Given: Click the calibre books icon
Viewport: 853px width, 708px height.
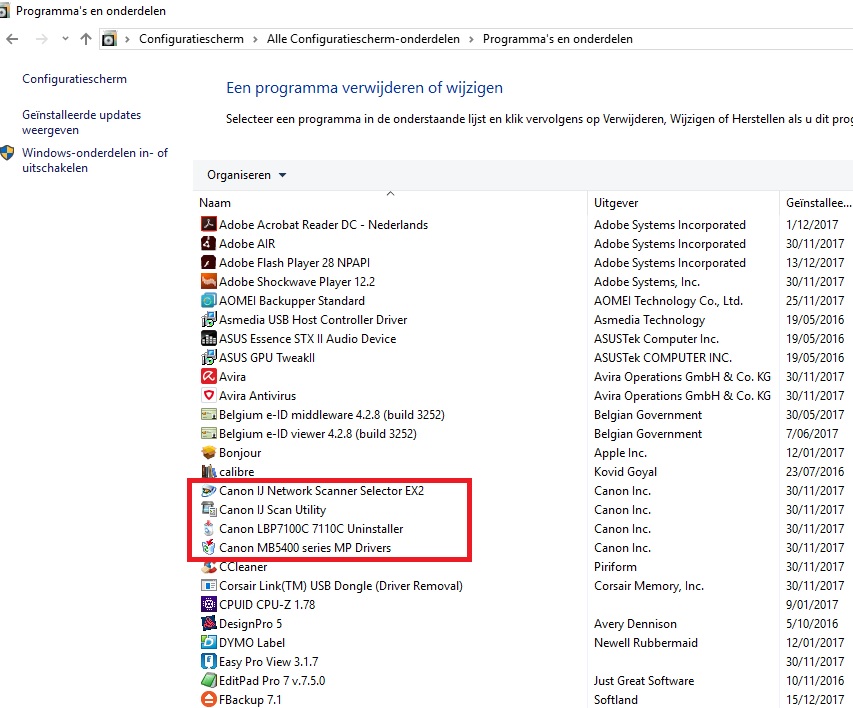Looking at the screenshot, I should (x=208, y=471).
